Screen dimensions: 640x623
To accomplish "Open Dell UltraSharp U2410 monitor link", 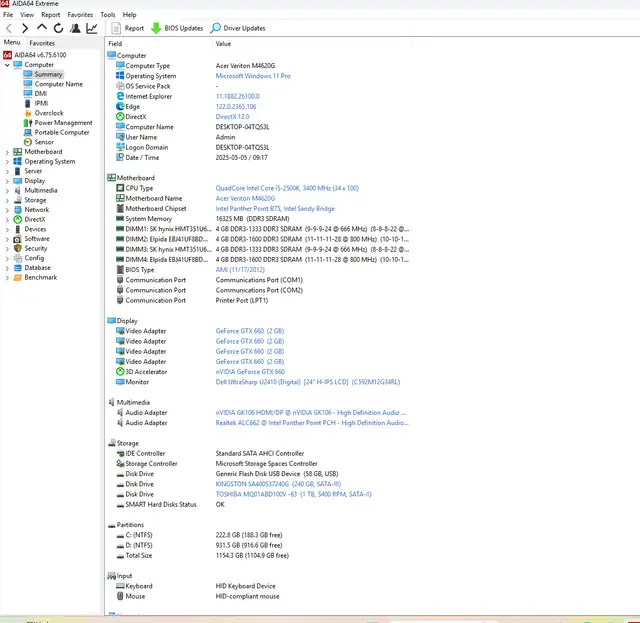I will click(x=308, y=382).
